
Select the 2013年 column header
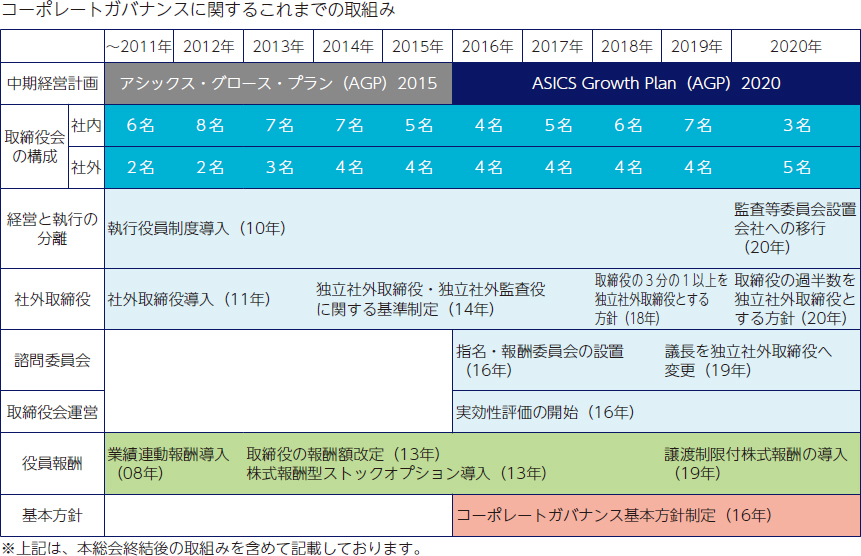(278, 46)
